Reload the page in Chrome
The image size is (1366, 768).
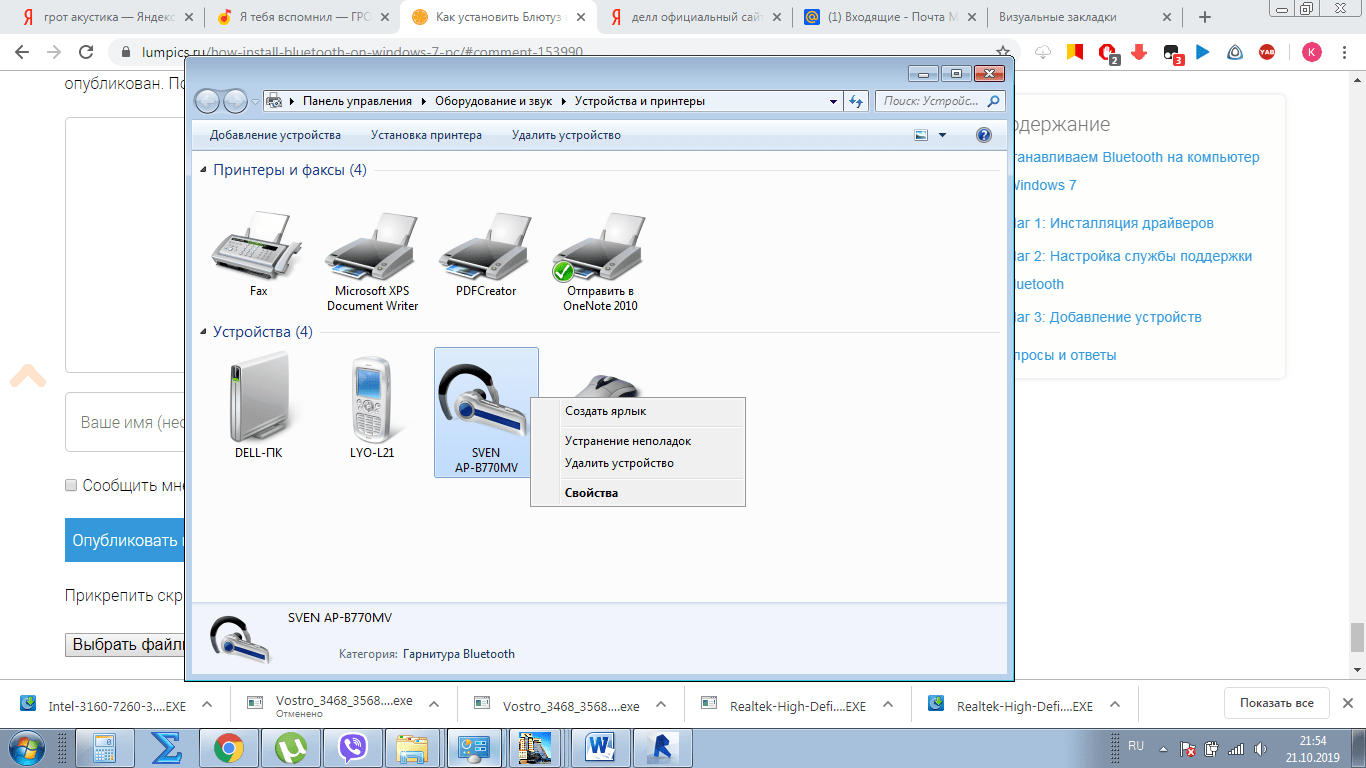(x=87, y=52)
